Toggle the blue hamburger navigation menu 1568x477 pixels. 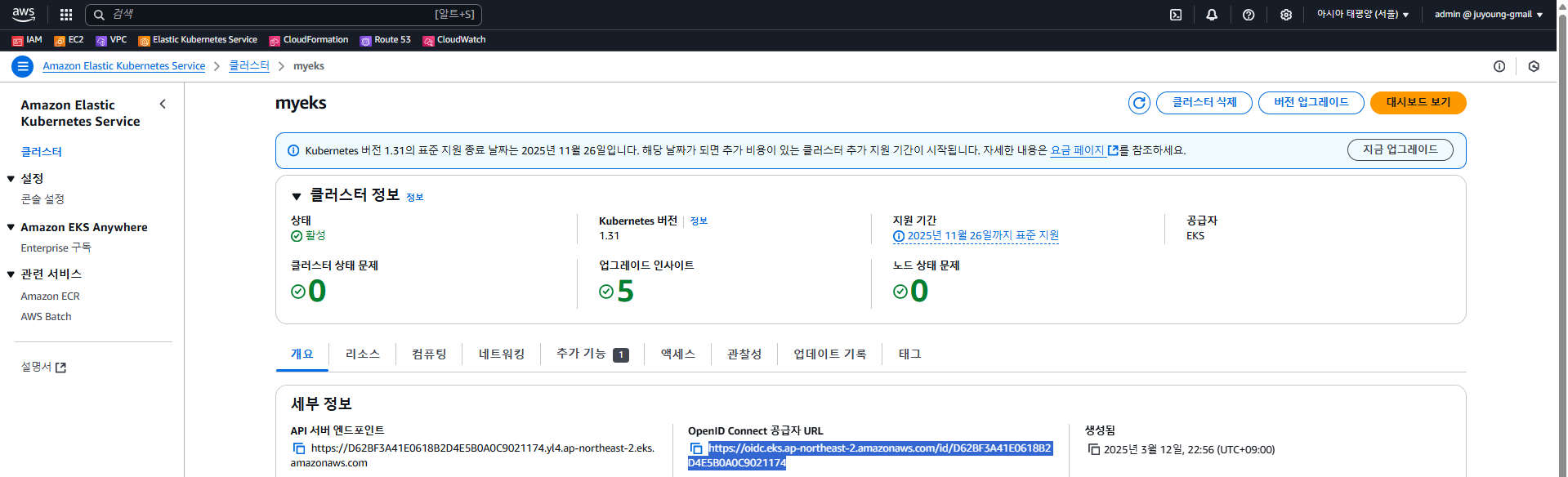click(23, 66)
